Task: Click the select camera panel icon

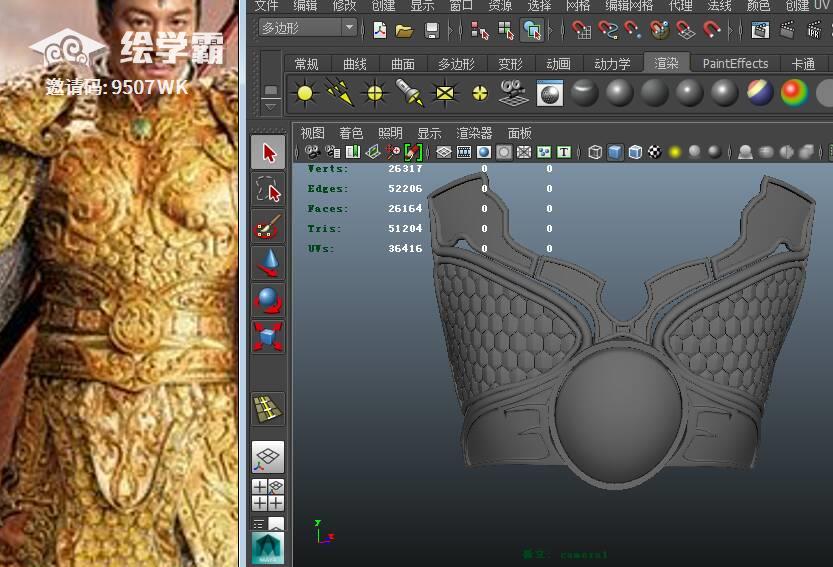Action: click(x=312, y=153)
